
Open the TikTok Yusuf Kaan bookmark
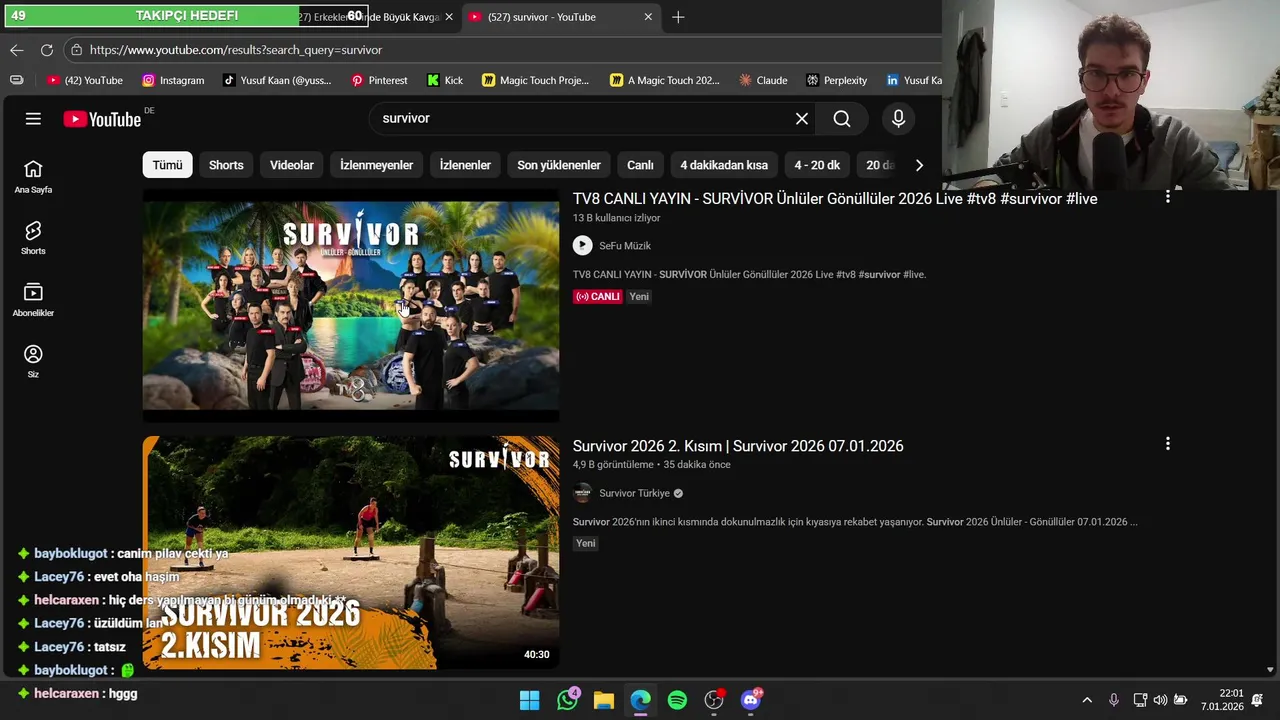point(277,80)
